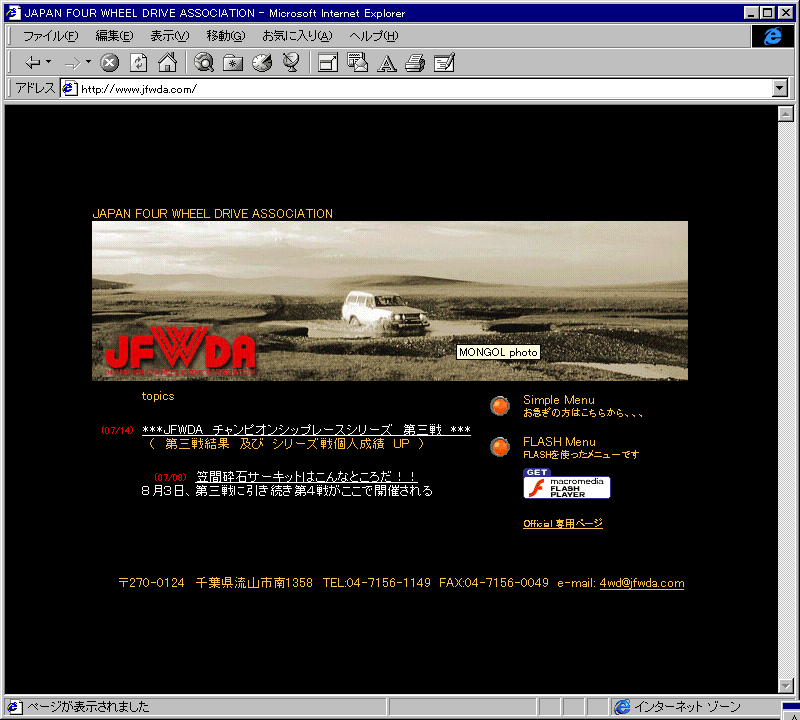800x720 pixels.
Task: Click the FLASHを使ったメニューです subtitle text
Action: click(x=581, y=455)
